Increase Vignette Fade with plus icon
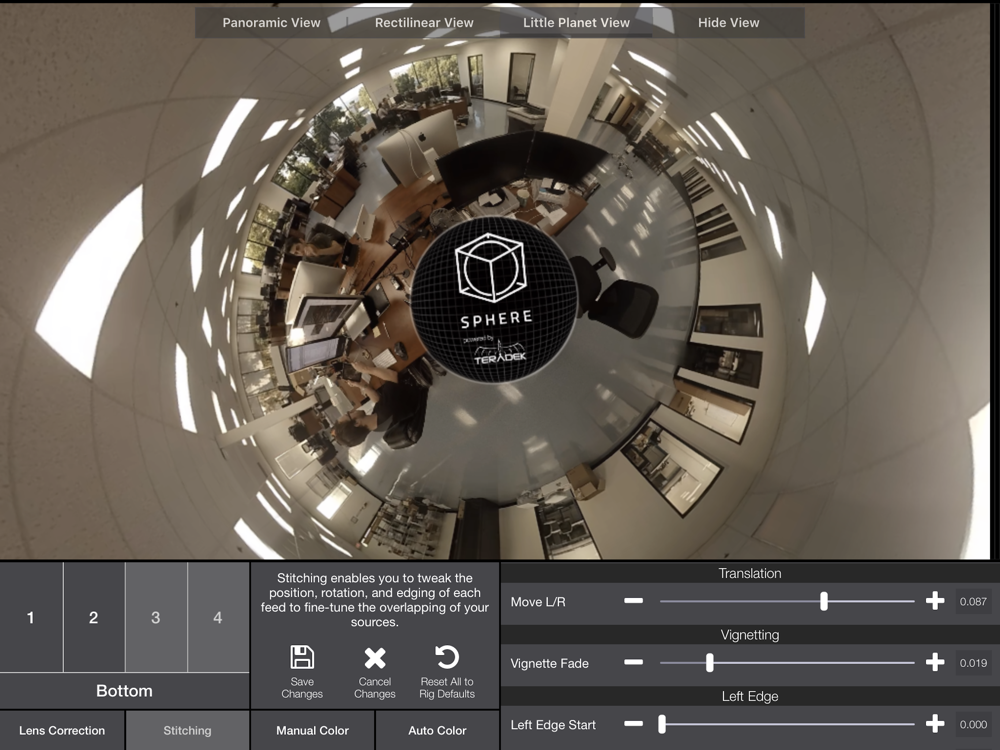1000x750 pixels. click(935, 662)
